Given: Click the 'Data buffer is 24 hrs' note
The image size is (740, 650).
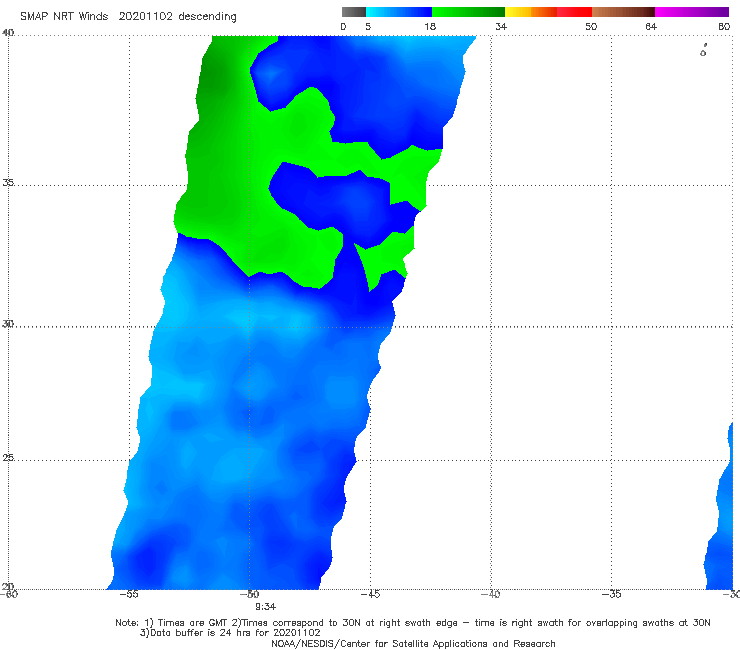Looking at the screenshot, I should pos(230,633).
